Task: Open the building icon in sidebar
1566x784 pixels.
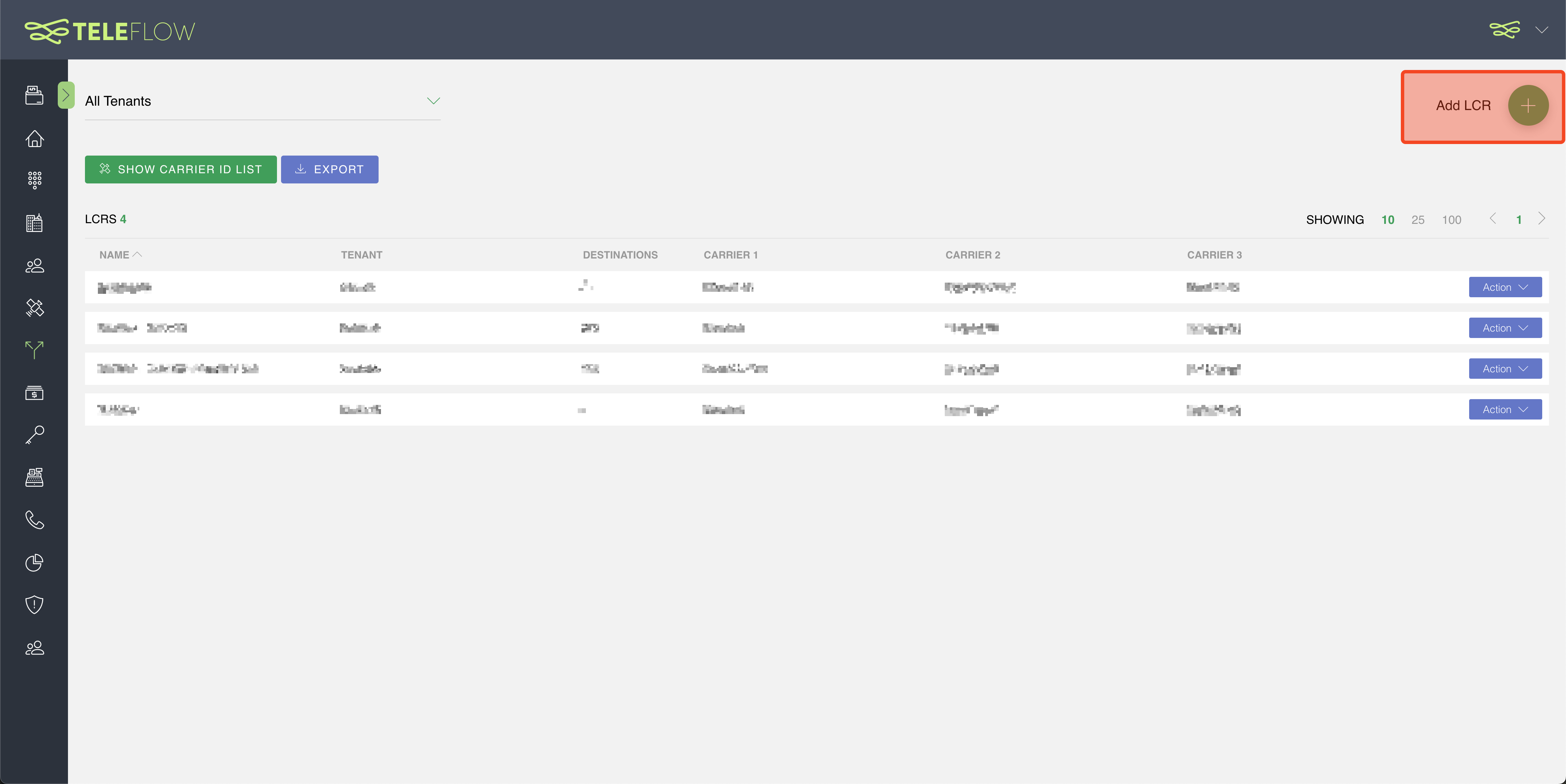Action: 34,223
